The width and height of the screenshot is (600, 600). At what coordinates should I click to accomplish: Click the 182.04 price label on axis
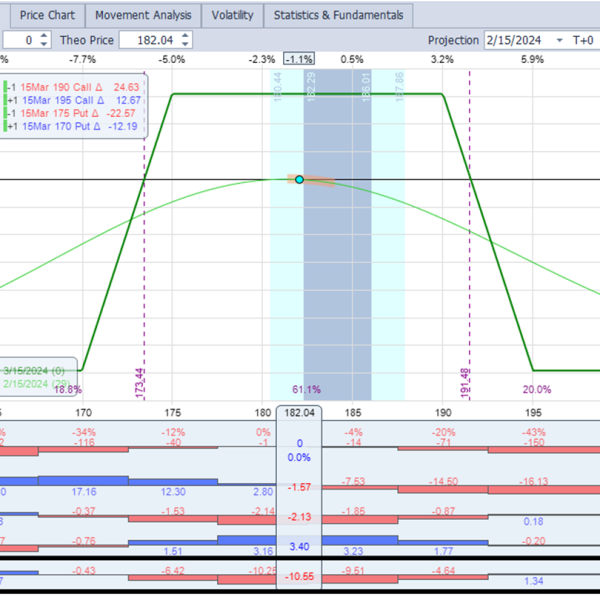pyautogui.click(x=300, y=412)
